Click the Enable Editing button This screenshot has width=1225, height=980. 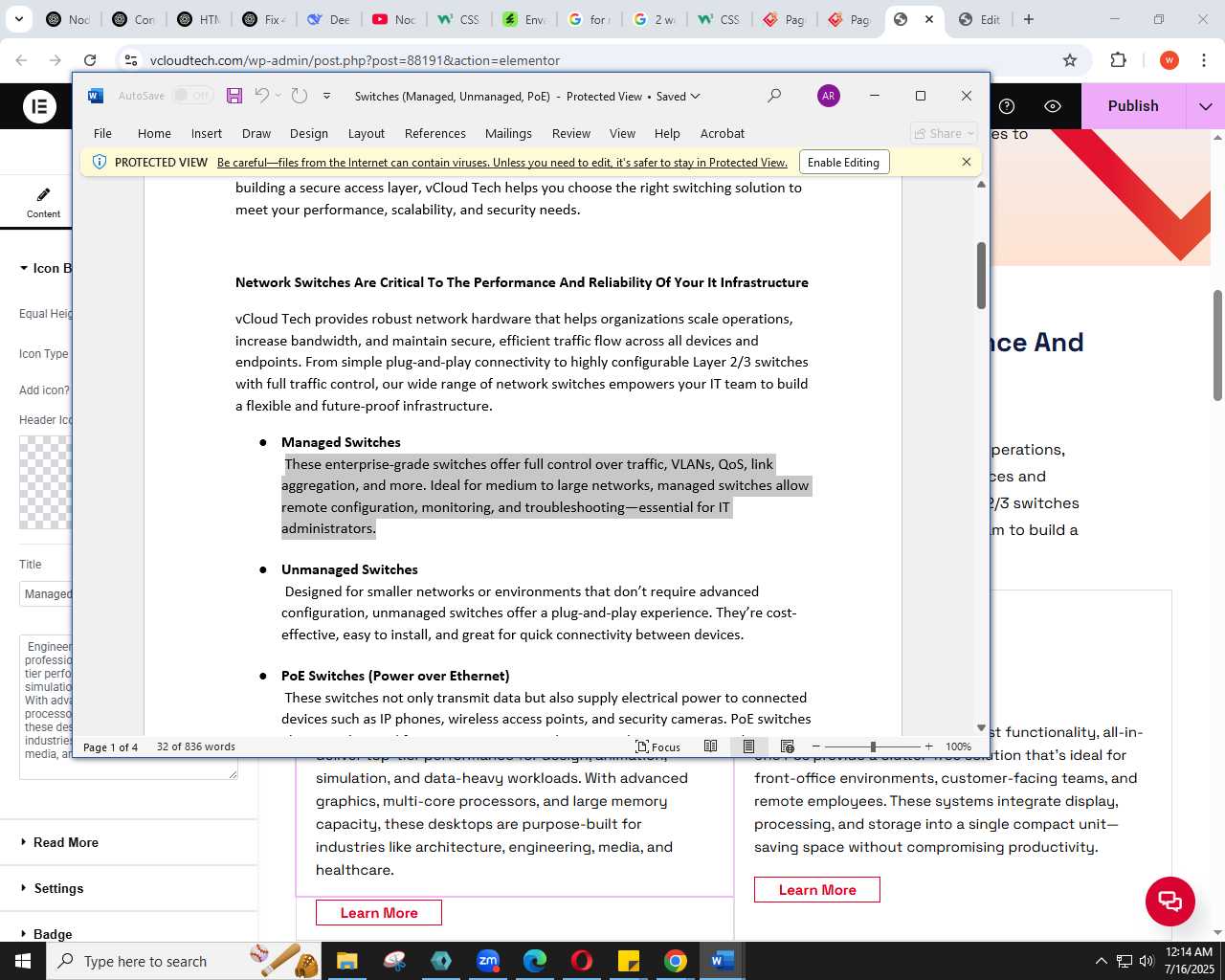843,163
